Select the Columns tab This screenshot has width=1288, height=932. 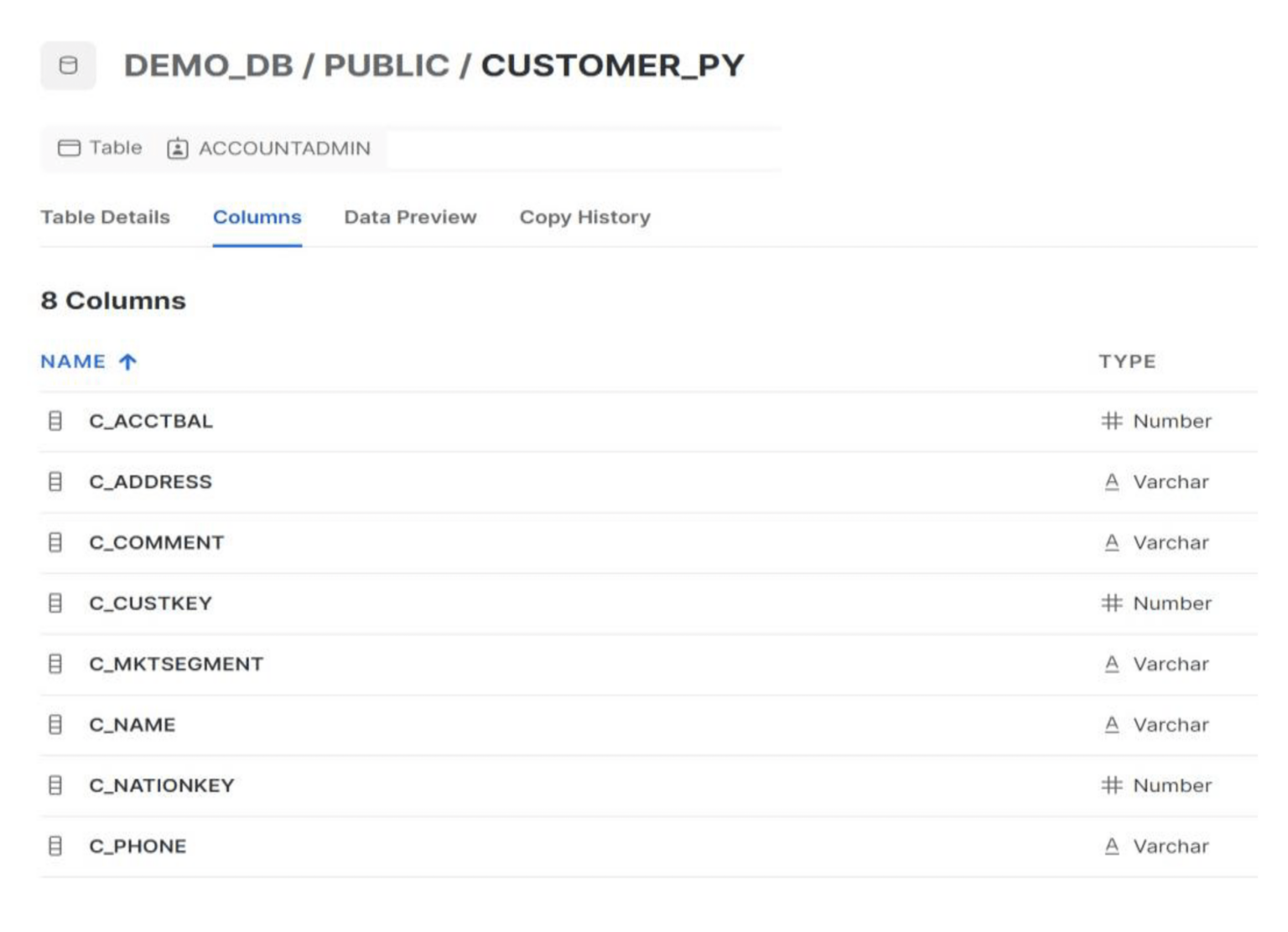tap(257, 217)
